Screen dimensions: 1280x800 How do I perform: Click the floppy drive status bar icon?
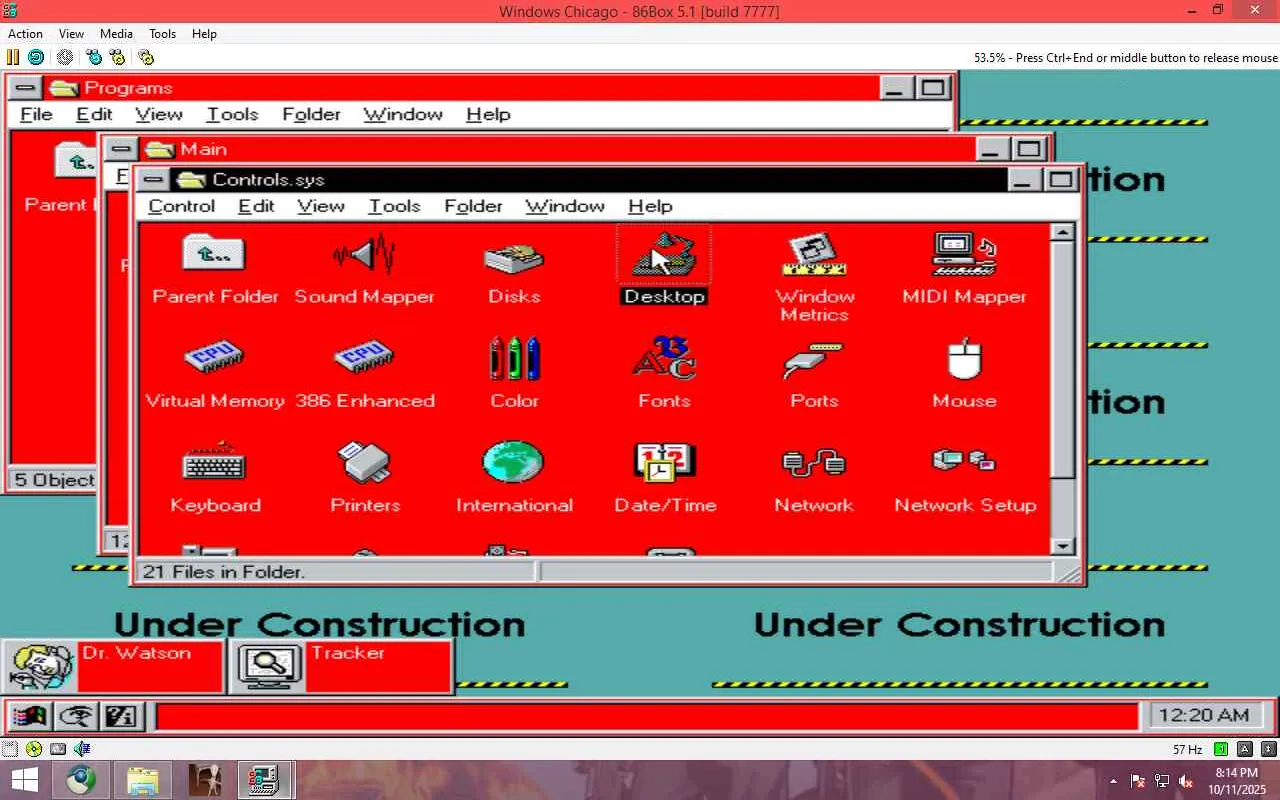pos(10,749)
